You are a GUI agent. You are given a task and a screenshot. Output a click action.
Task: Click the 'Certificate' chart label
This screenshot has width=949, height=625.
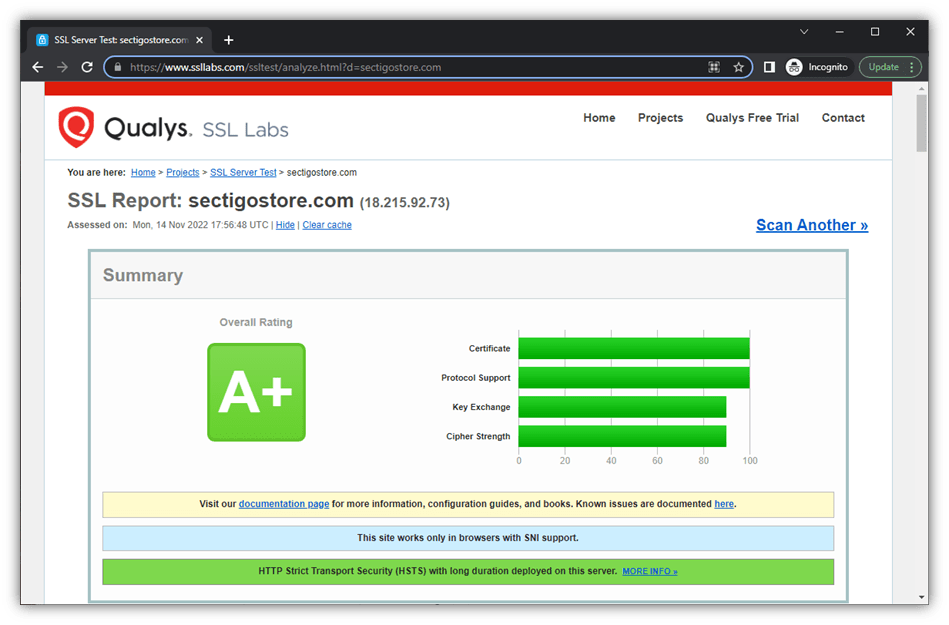click(490, 348)
